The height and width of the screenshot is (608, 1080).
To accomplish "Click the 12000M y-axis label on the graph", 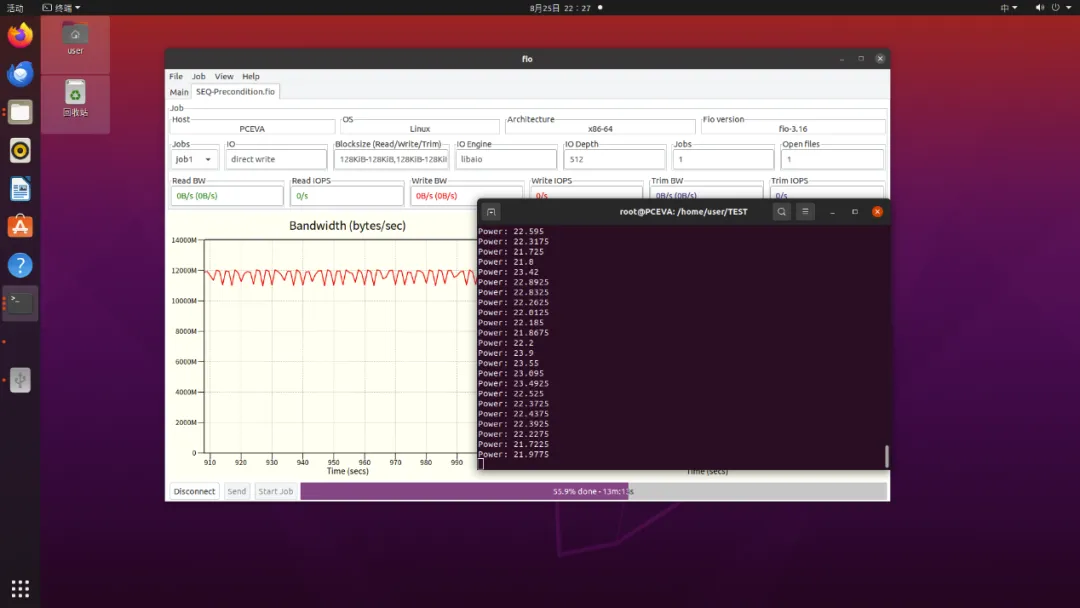I will 184,271.
